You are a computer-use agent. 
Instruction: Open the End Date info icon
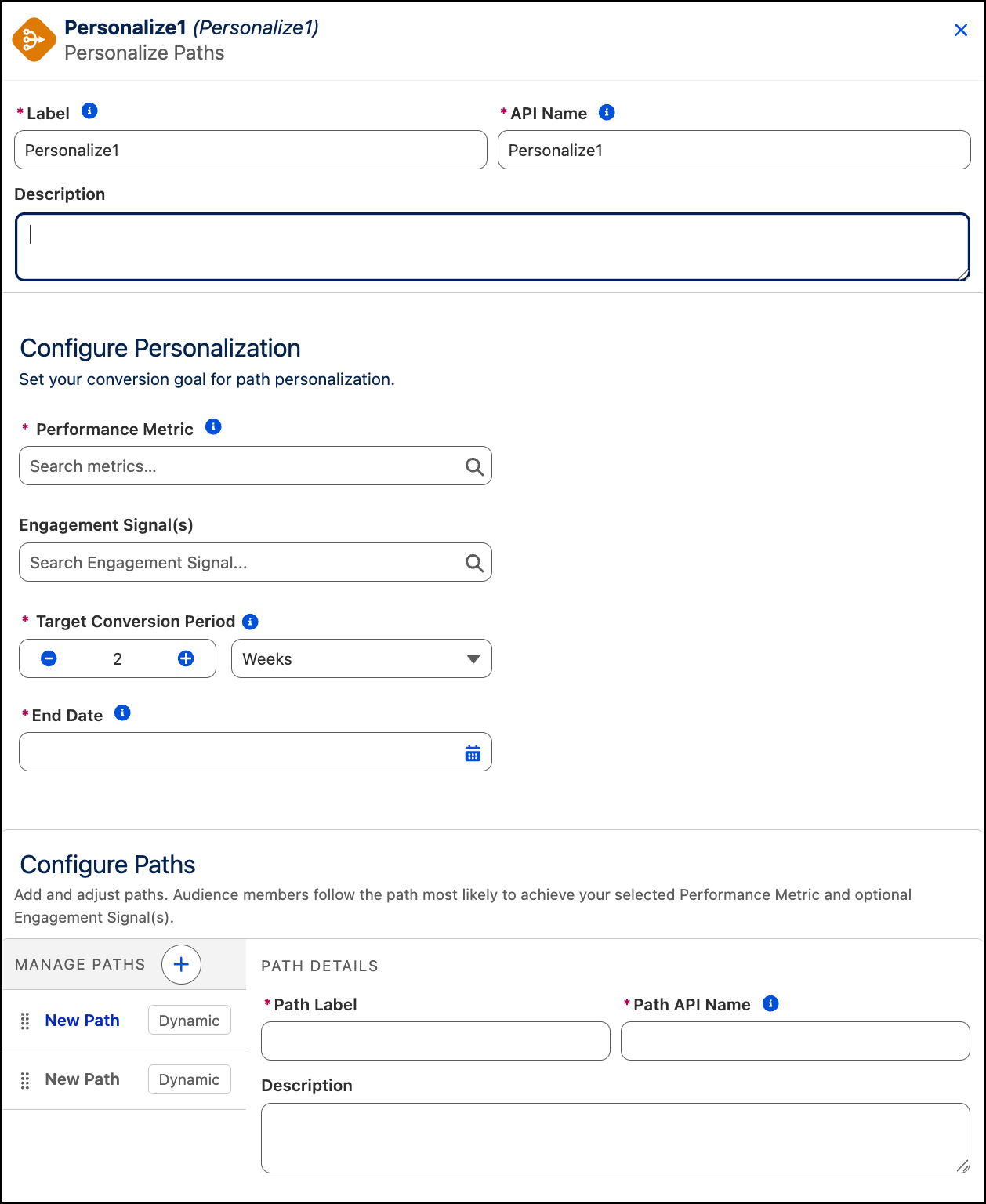tap(122, 713)
